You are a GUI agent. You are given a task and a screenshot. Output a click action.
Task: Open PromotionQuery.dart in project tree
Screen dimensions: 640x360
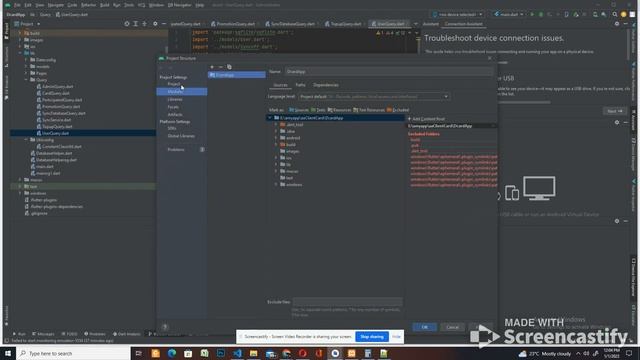(x=58, y=107)
